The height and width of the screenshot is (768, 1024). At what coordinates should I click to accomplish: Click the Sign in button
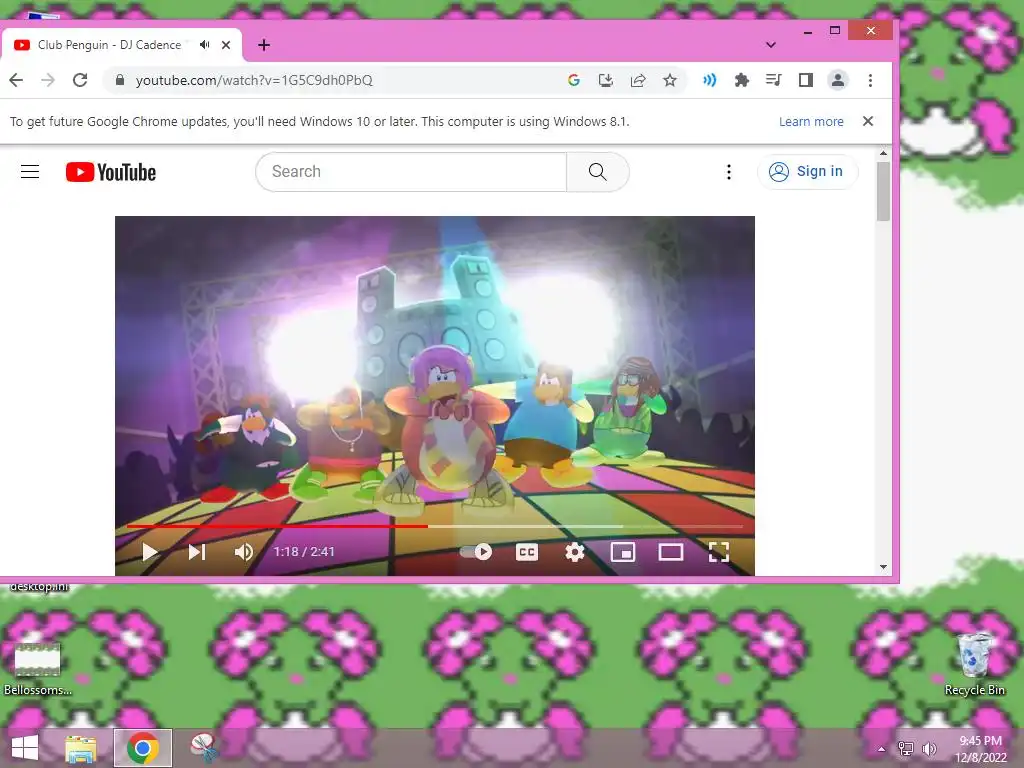(807, 172)
